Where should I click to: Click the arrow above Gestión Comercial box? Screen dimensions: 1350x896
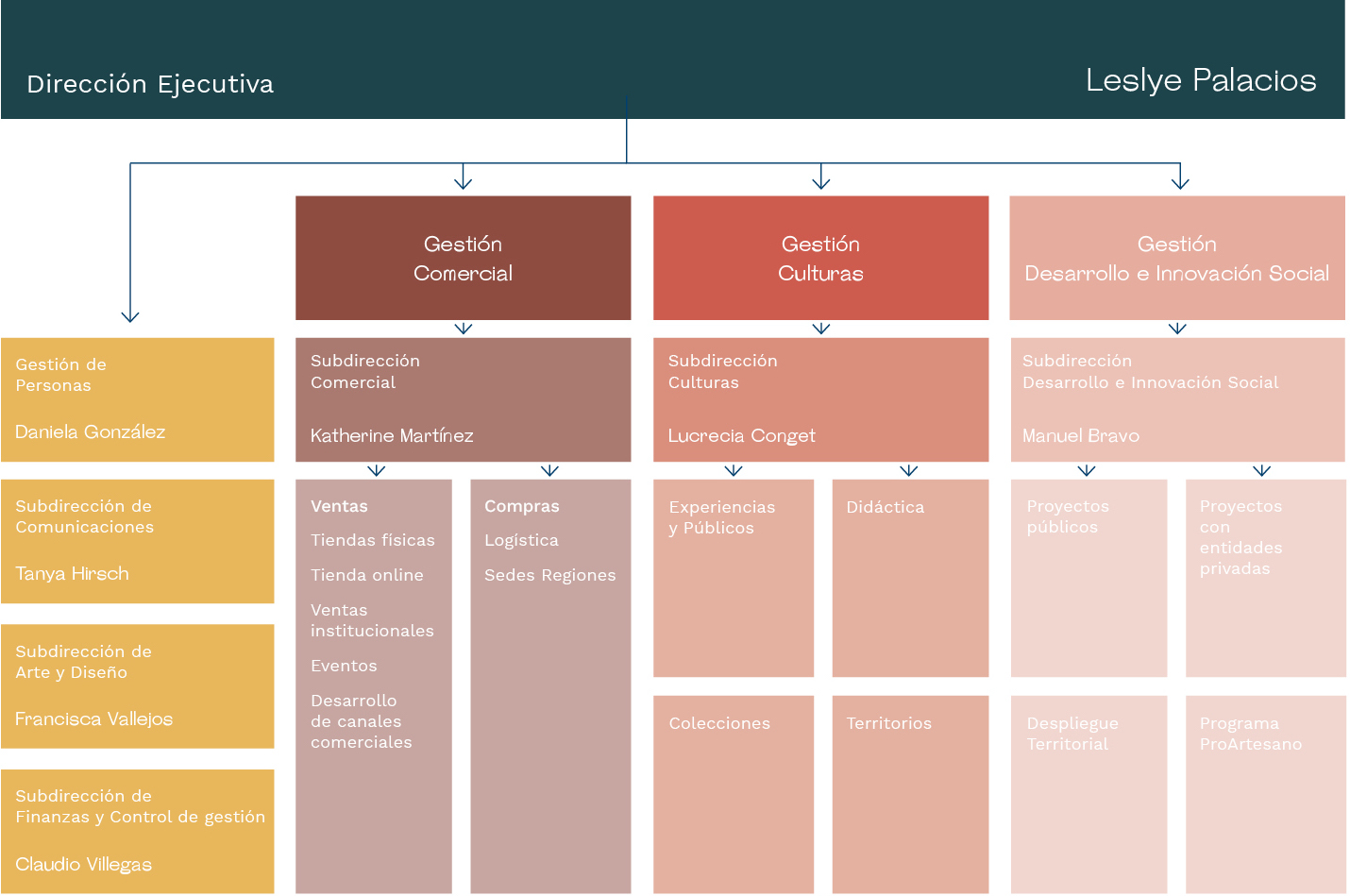[463, 178]
